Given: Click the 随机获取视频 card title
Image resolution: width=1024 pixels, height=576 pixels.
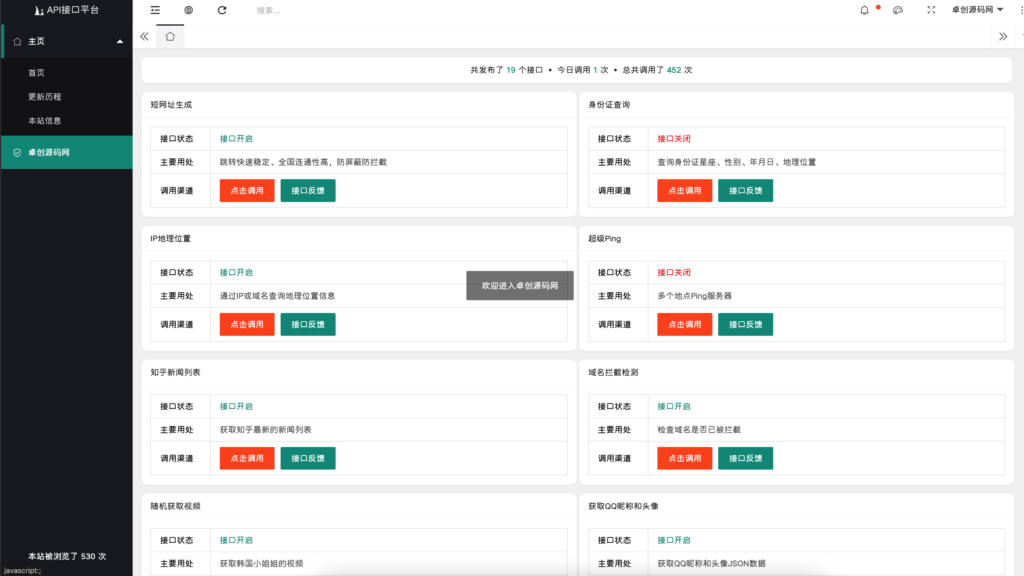Looking at the screenshot, I should pos(175,506).
